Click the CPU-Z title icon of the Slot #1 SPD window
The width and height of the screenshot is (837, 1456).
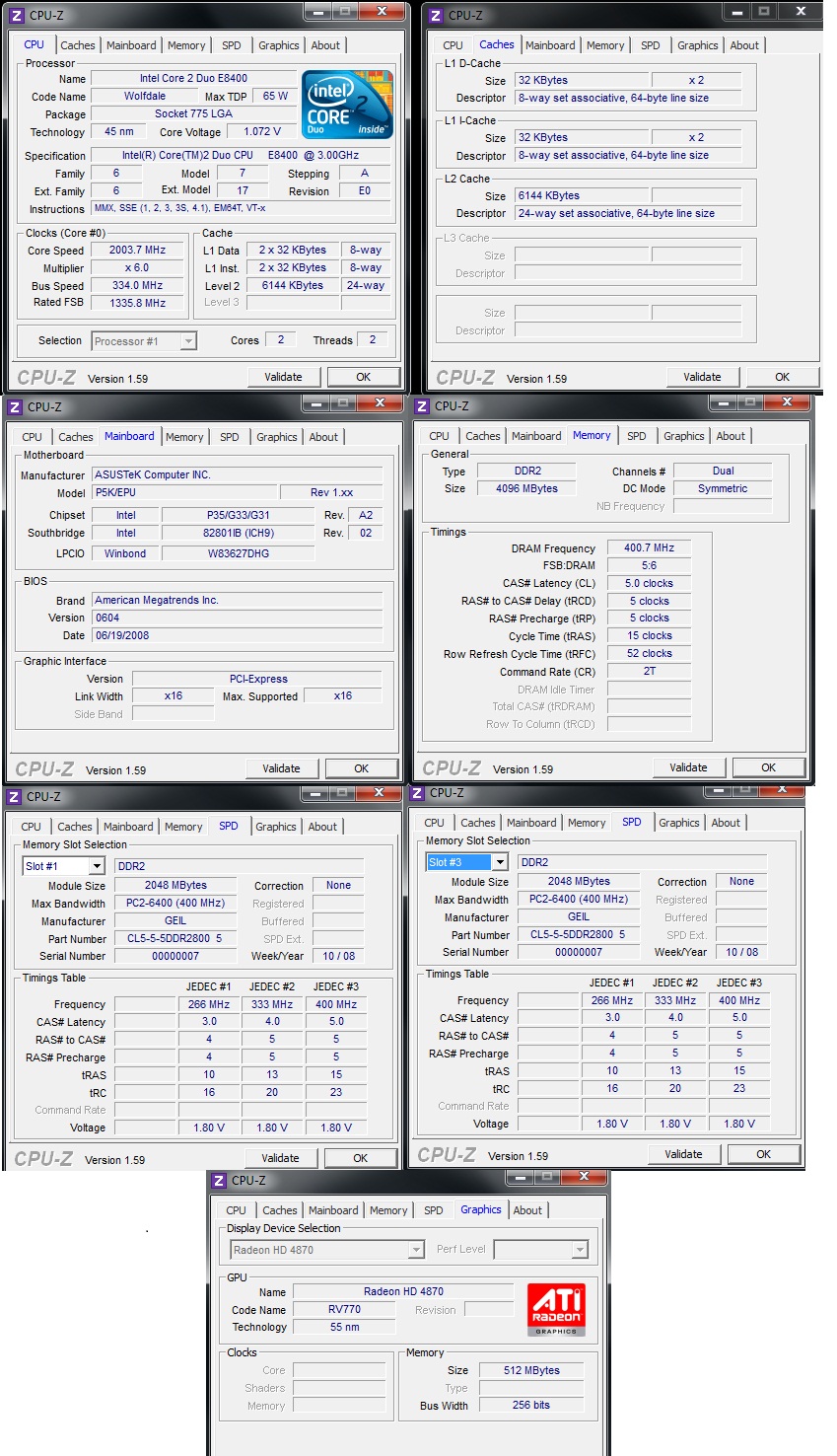(14, 796)
